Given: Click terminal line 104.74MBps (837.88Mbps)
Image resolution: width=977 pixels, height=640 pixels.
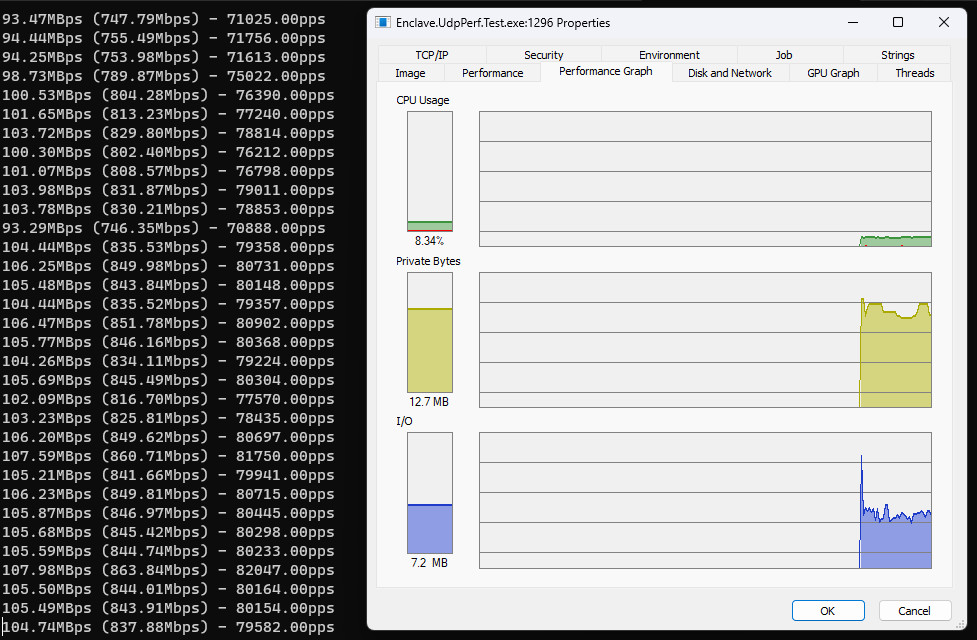Looking at the screenshot, I should 168,627.
